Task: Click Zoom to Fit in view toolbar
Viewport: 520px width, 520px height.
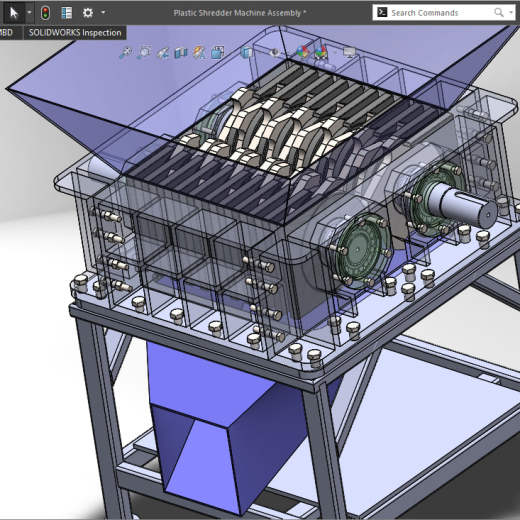Action: click(126, 53)
